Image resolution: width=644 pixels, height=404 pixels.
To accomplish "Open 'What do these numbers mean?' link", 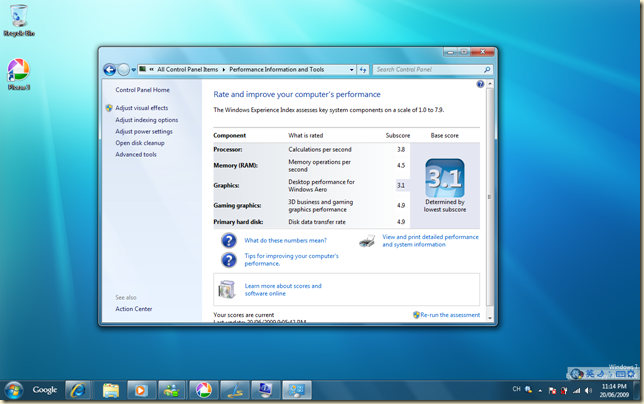I will [x=285, y=241].
